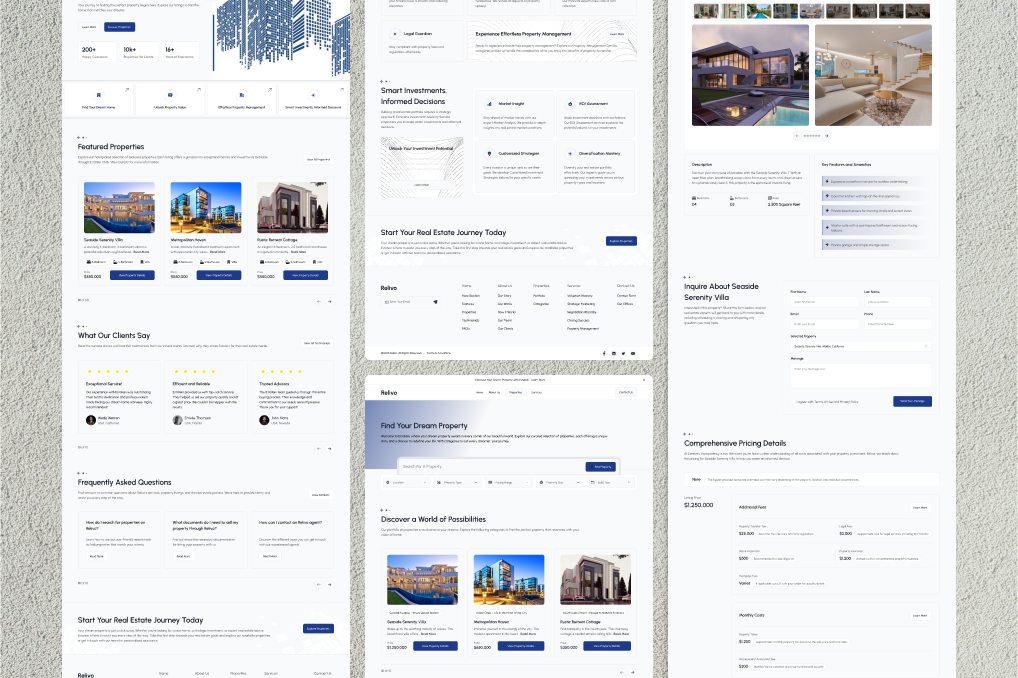
Task: Click the Facebook icon in the footer
Action: pyautogui.click(x=603, y=353)
